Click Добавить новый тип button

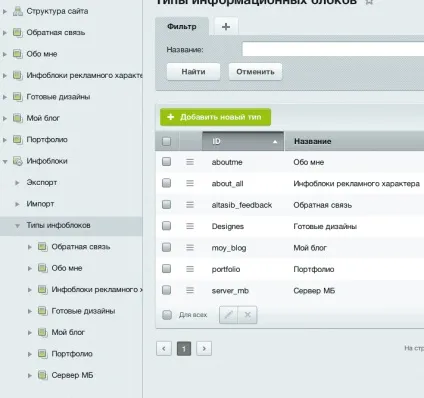pyautogui.click(x=215, y=117)
